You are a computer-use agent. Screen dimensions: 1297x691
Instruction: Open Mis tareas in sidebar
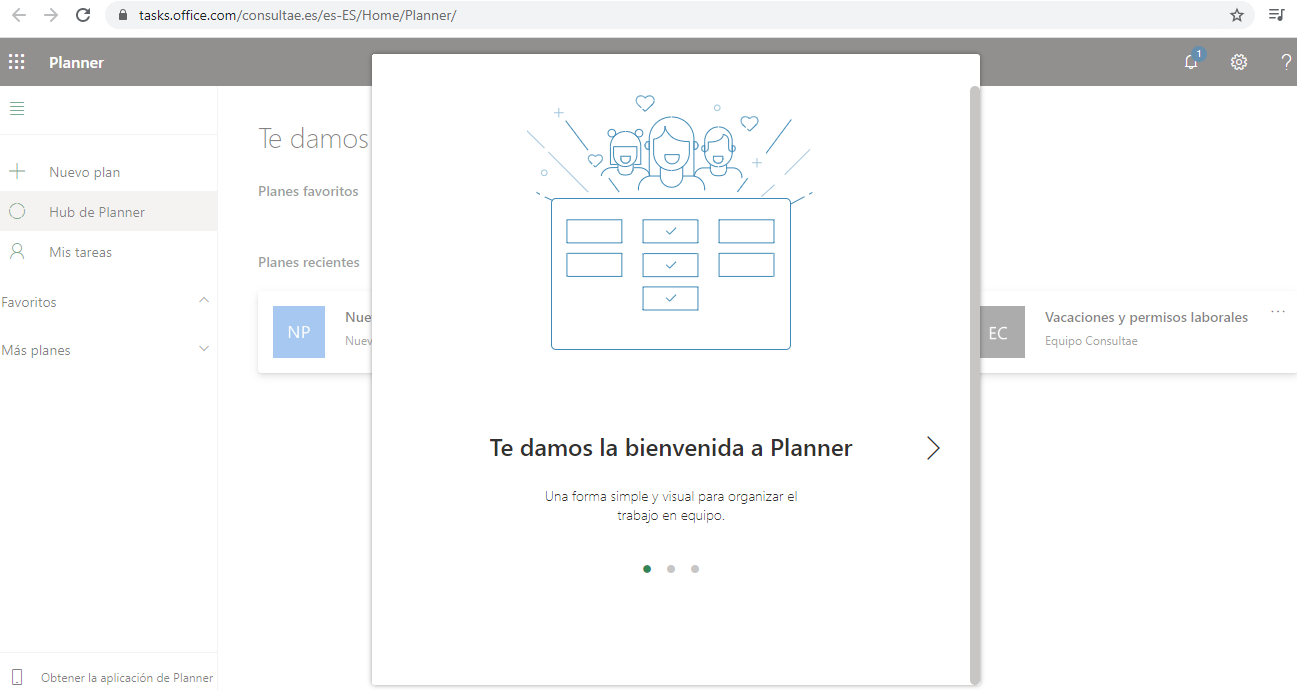point(108,252)
